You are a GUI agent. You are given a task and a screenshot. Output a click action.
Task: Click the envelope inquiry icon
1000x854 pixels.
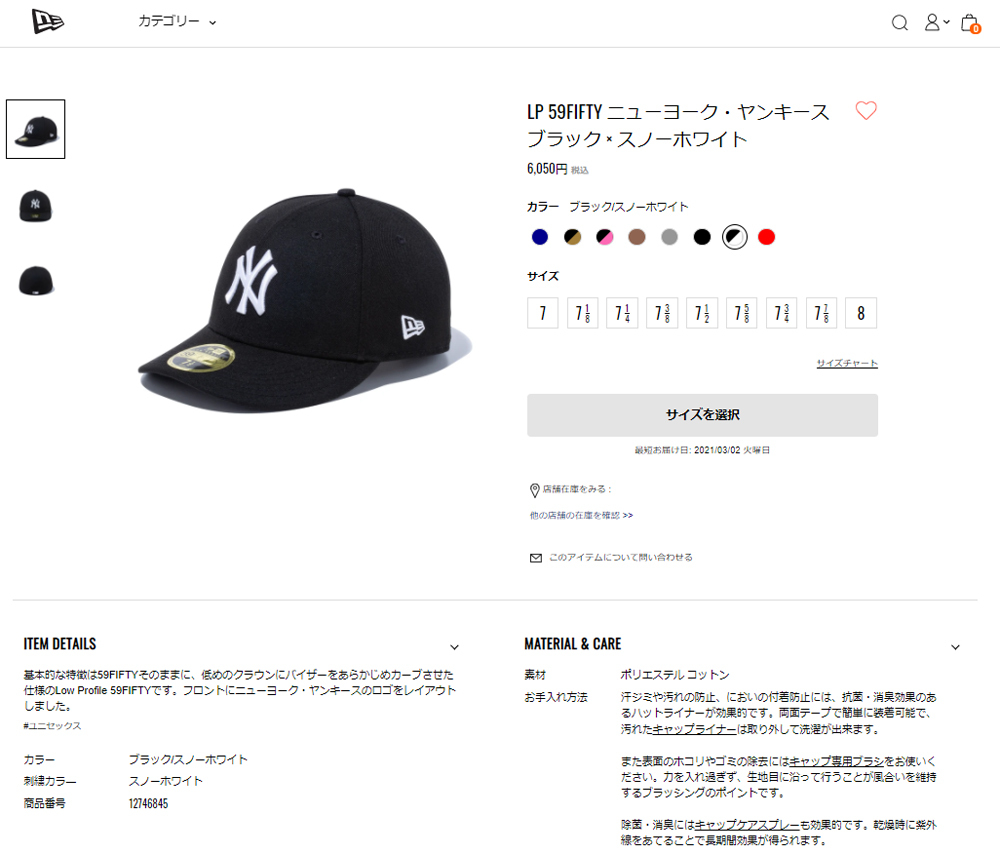click(536, 558)
